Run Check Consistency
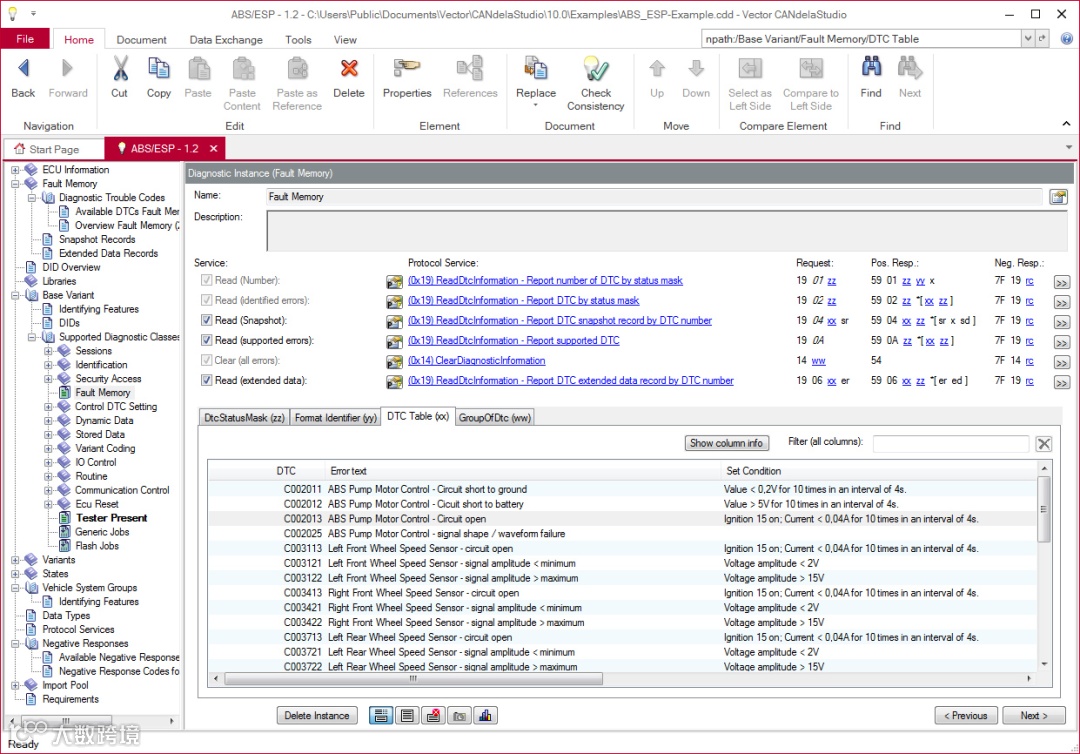 [595, 84]
